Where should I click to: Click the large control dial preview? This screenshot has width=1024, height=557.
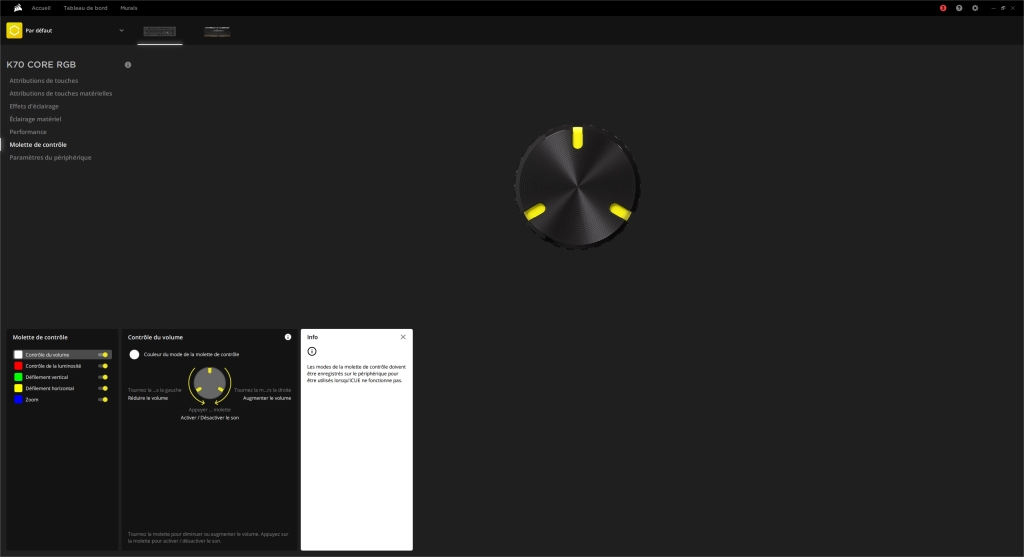click(577, 188)
